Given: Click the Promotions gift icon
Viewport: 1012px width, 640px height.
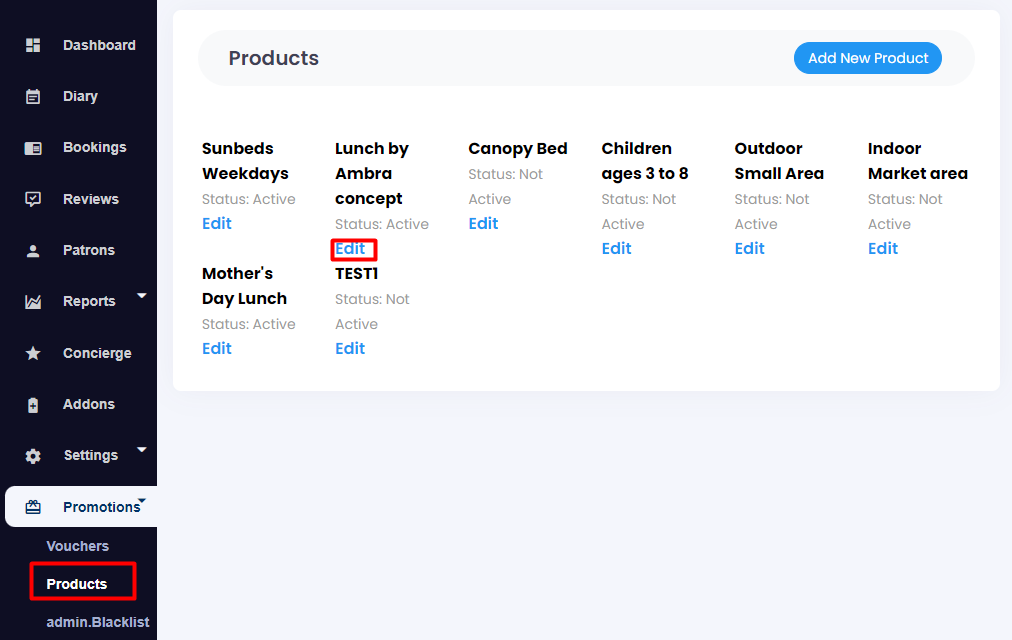Looking at the screenshot, I should (x=33, y=507).
